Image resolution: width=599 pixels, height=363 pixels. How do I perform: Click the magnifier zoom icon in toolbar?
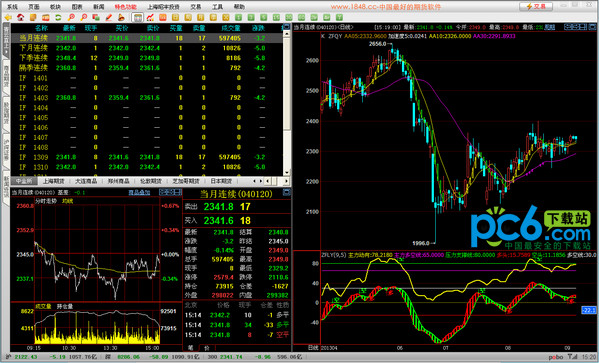tap(71, 17)
